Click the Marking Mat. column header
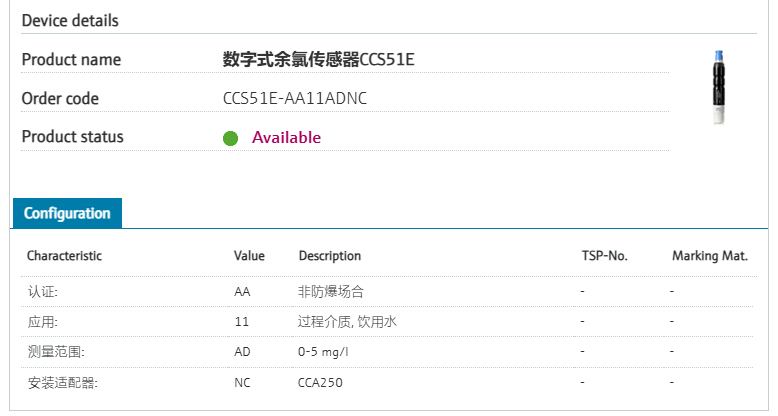Screen dimensions: 778x416 710,256
